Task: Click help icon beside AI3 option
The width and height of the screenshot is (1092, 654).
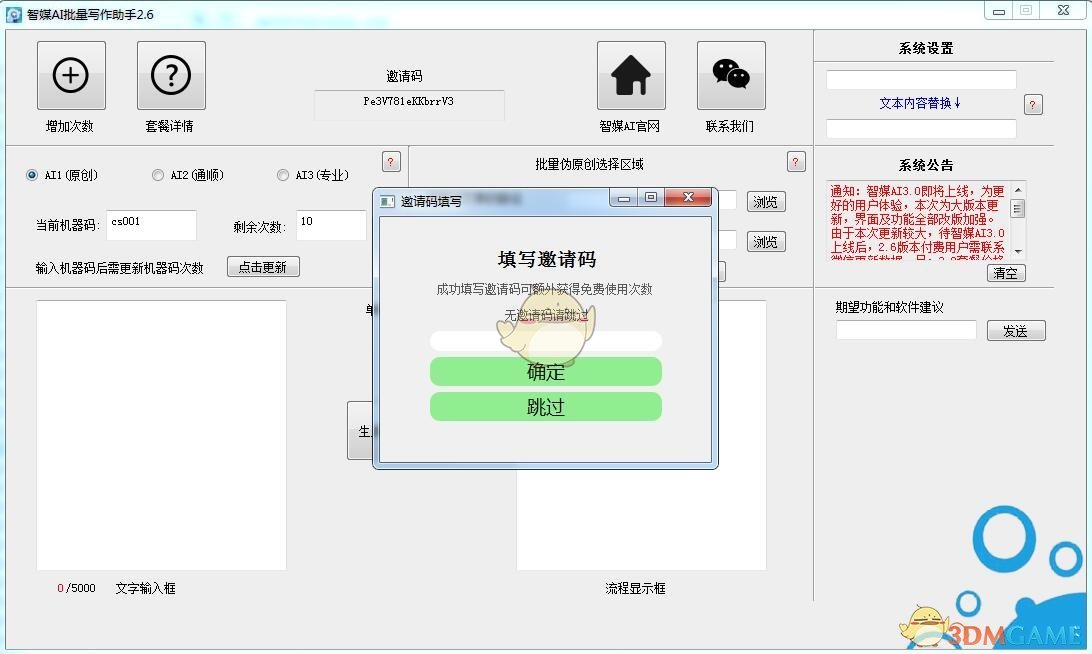Action: coord(392,161)
